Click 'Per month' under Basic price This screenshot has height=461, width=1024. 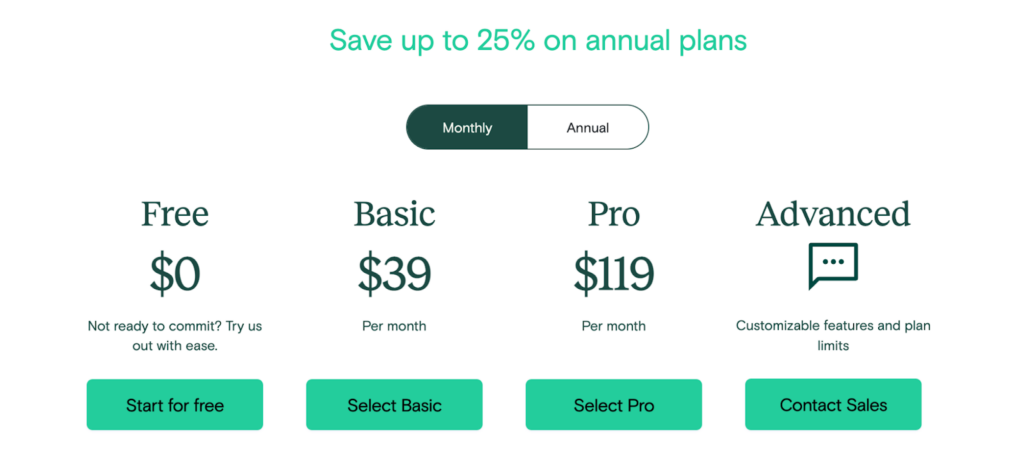tap(394, 325)
